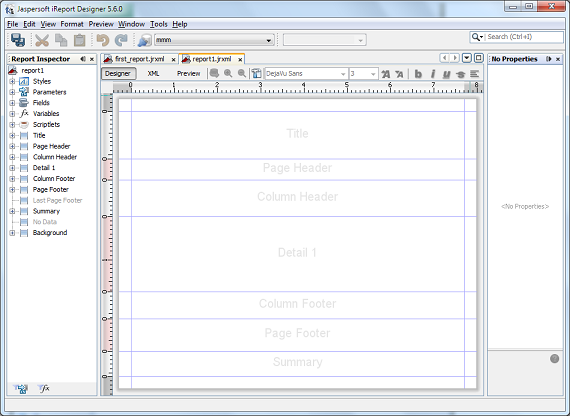Expand the Parameters tree node
This screenshot has height=416, width=570.
12,92
